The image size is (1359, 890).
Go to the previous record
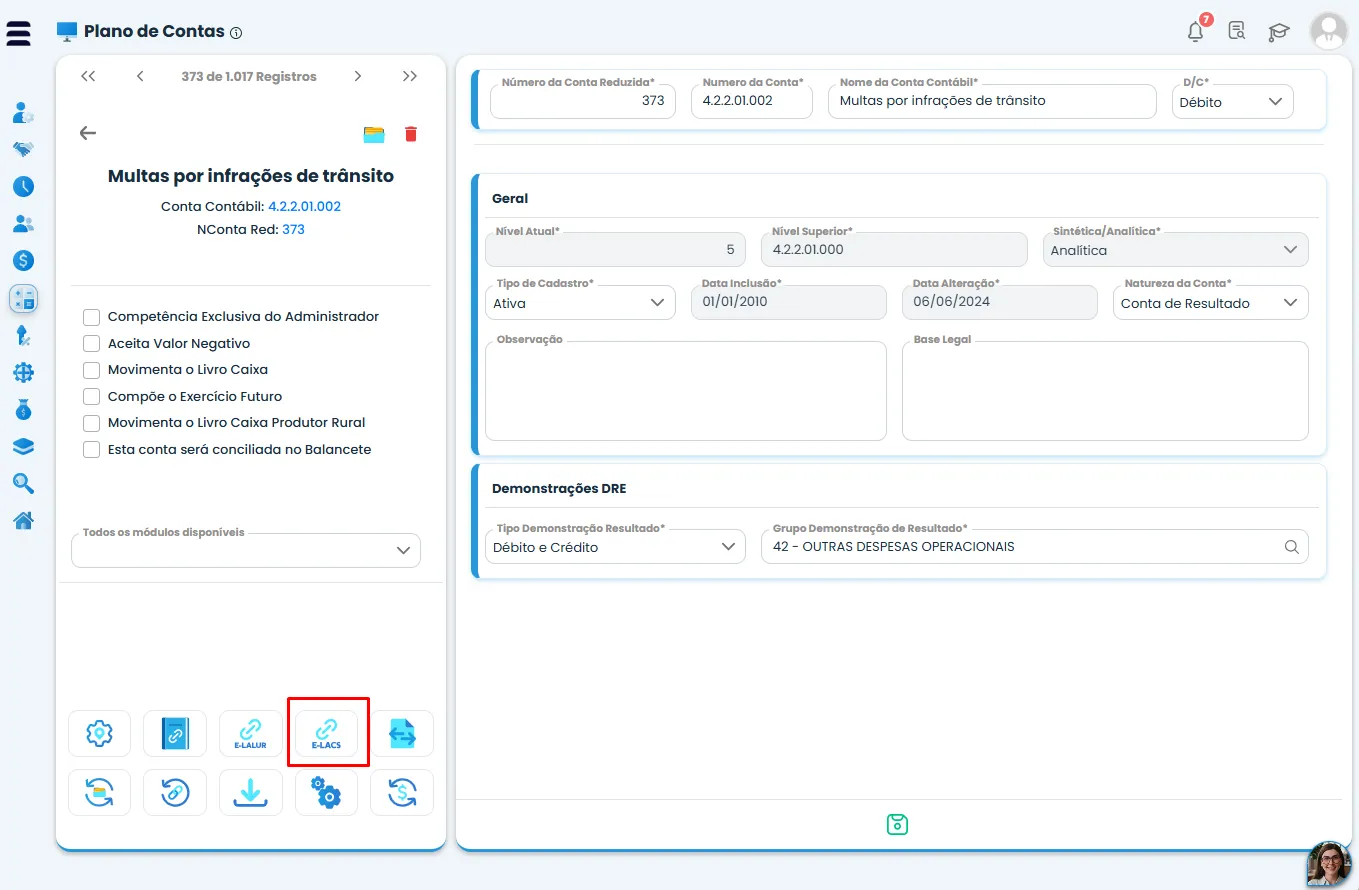click(140, 76)
